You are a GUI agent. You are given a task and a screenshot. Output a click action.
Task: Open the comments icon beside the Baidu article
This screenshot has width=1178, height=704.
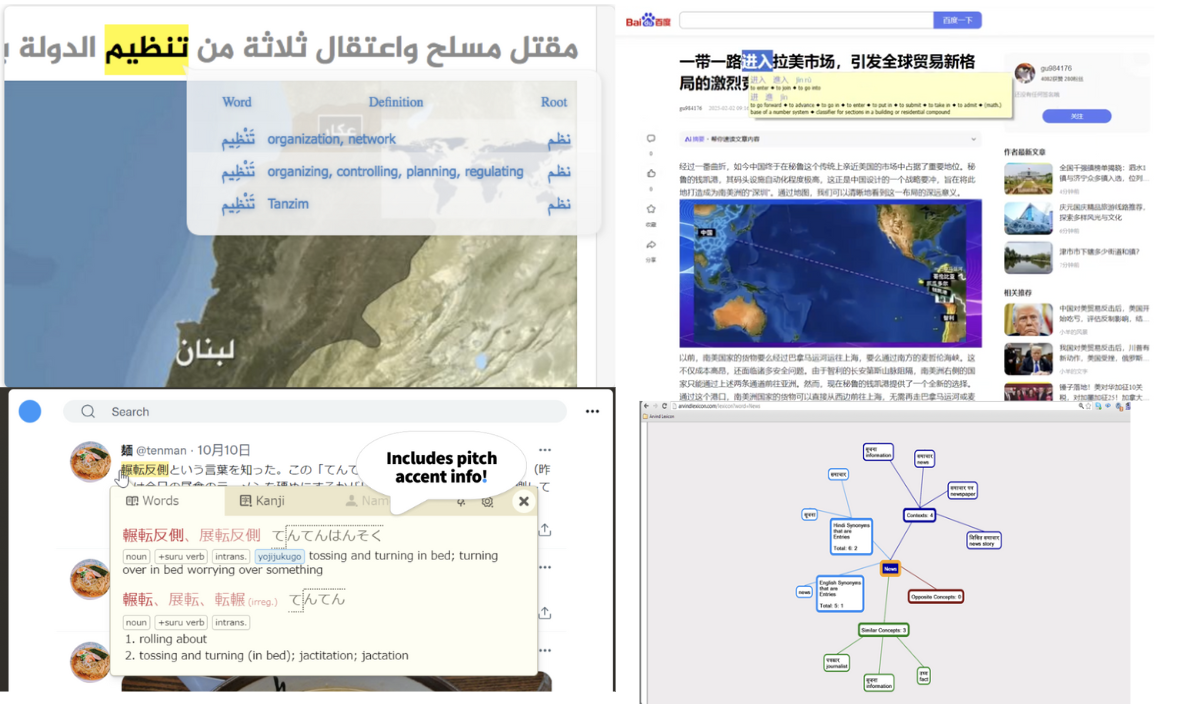coord(651,138)
